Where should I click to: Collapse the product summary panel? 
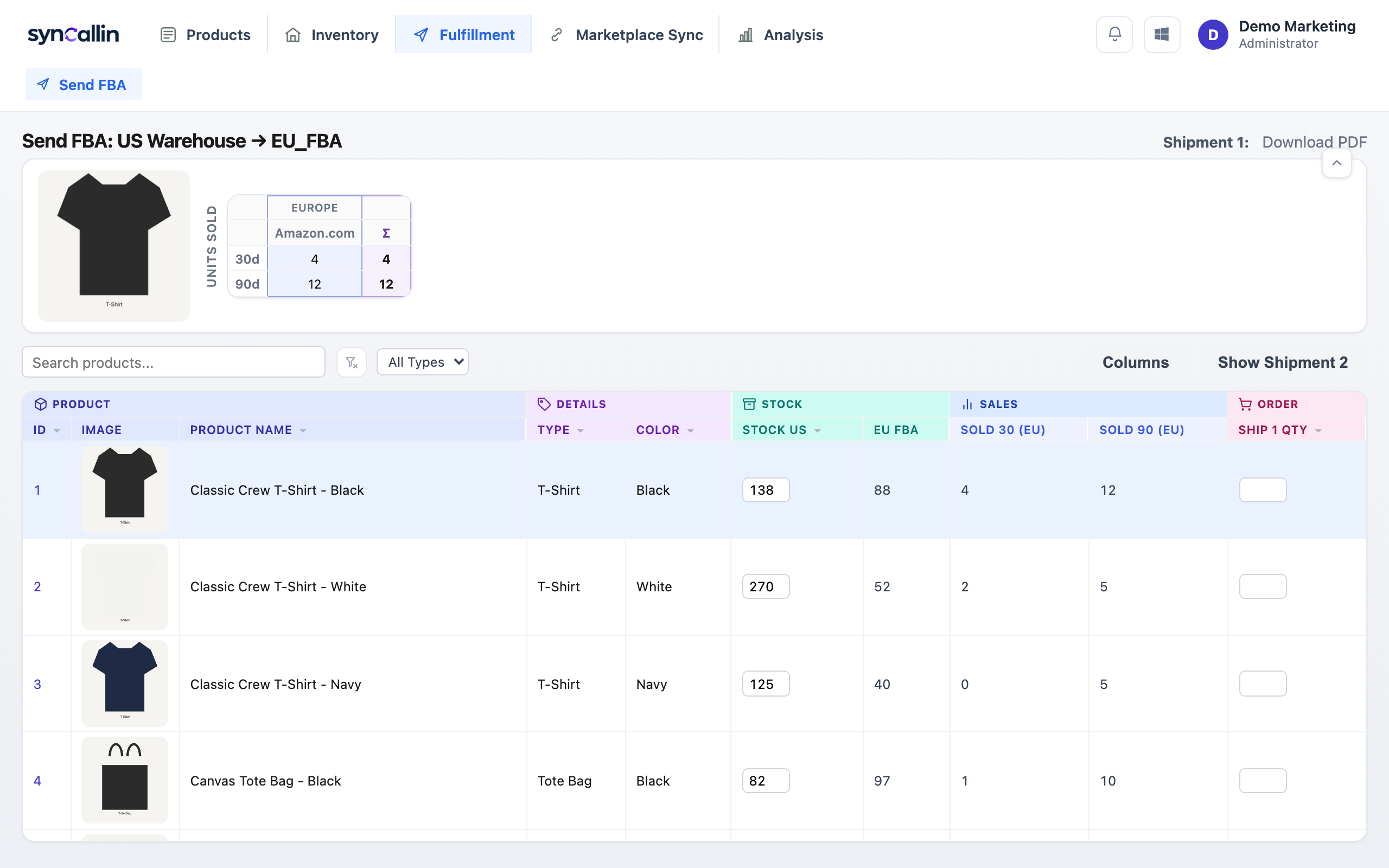1337,163
